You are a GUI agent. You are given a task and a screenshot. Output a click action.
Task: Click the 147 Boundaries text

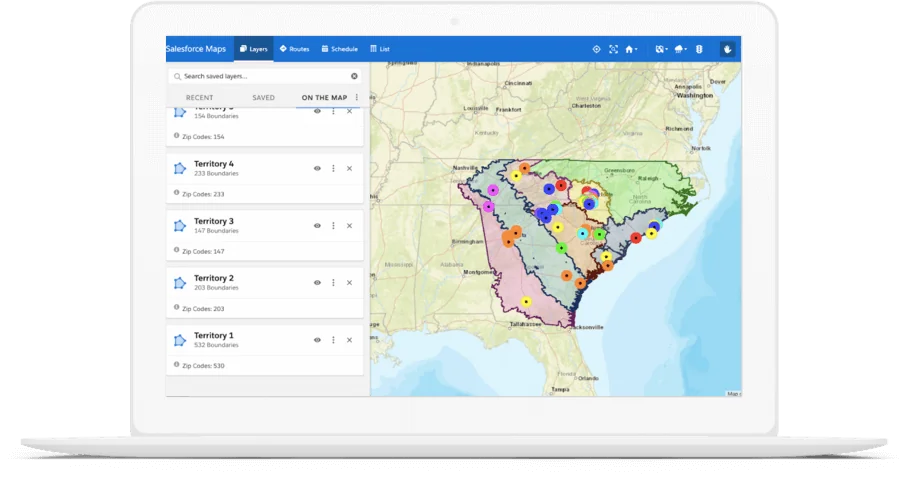coord(216,231)
